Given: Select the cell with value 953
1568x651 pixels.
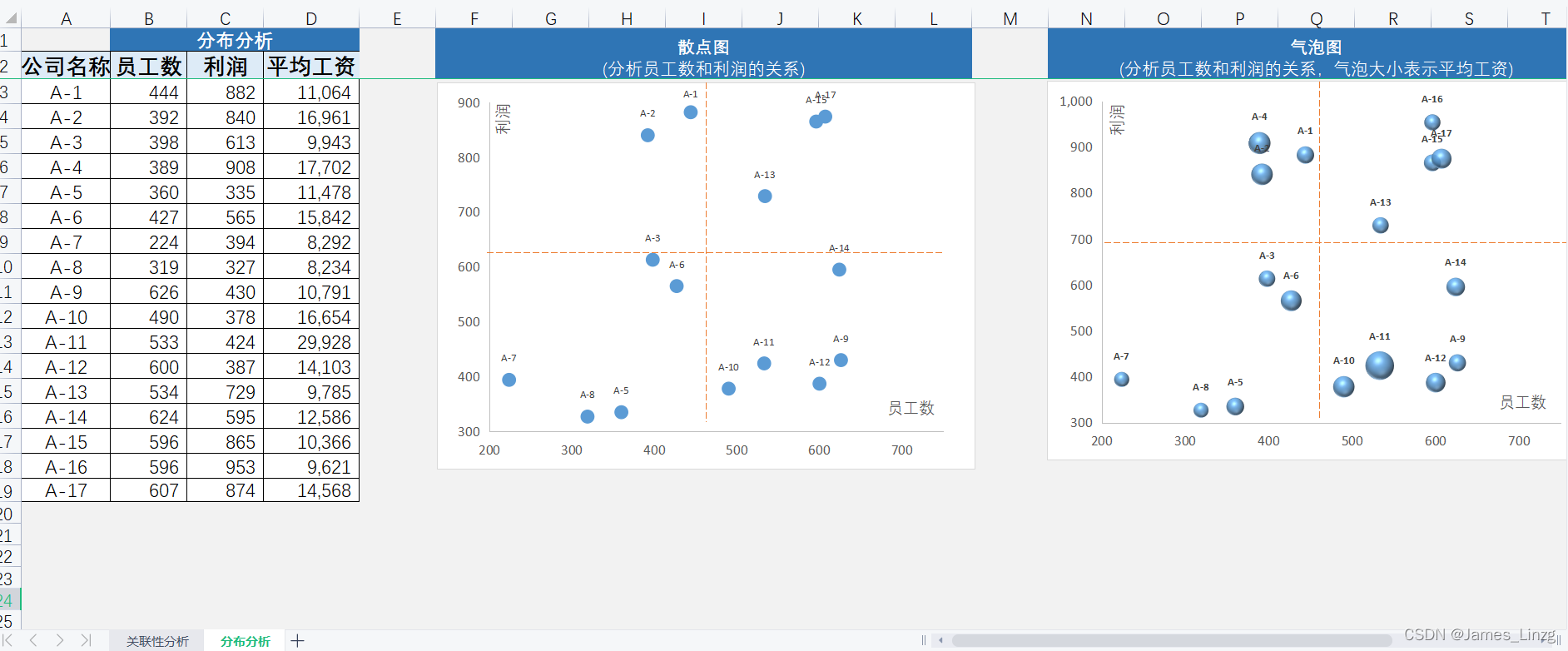Looking at the screenshot, I should (225, 467).
